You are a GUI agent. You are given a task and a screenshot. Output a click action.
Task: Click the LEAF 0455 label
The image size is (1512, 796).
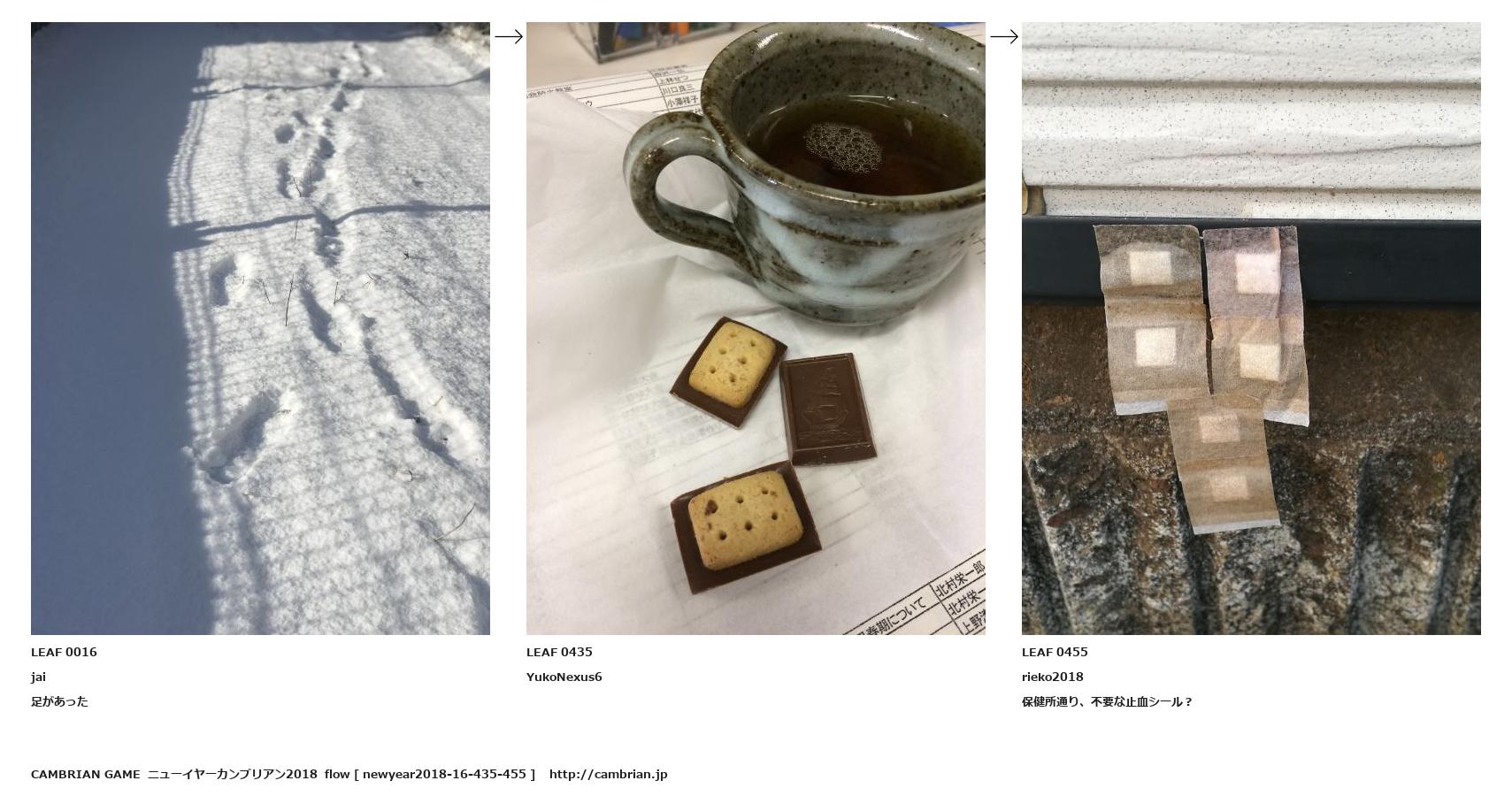tap(1055, 652)
